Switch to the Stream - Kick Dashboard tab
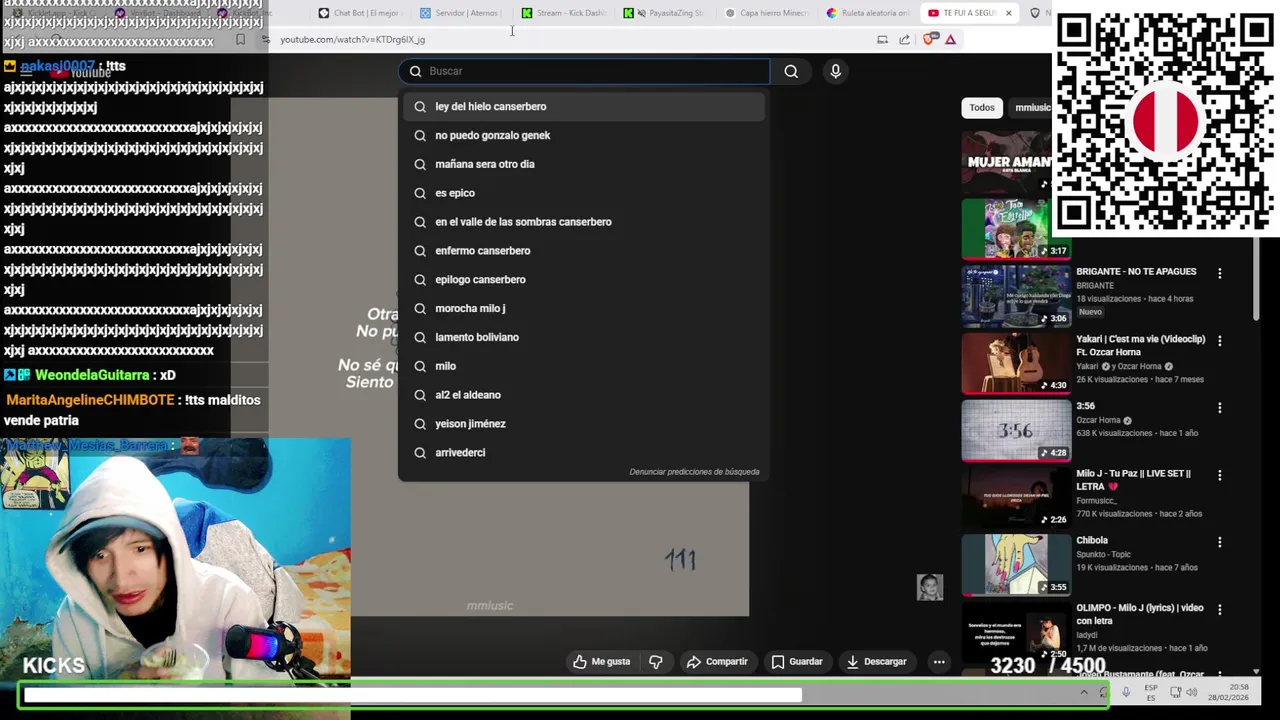 (x=563, y=13)
